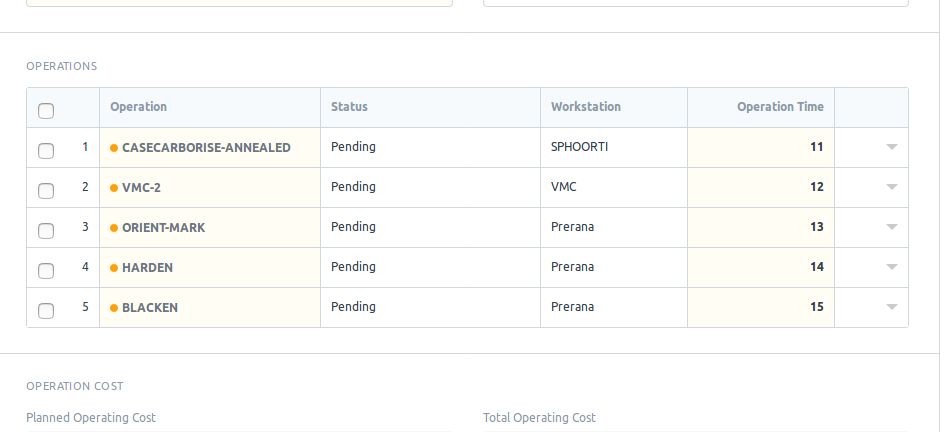Click orange indicator dot beside ORIENT-MARK
Screen dimensions: 945x432
pos(114,228)
